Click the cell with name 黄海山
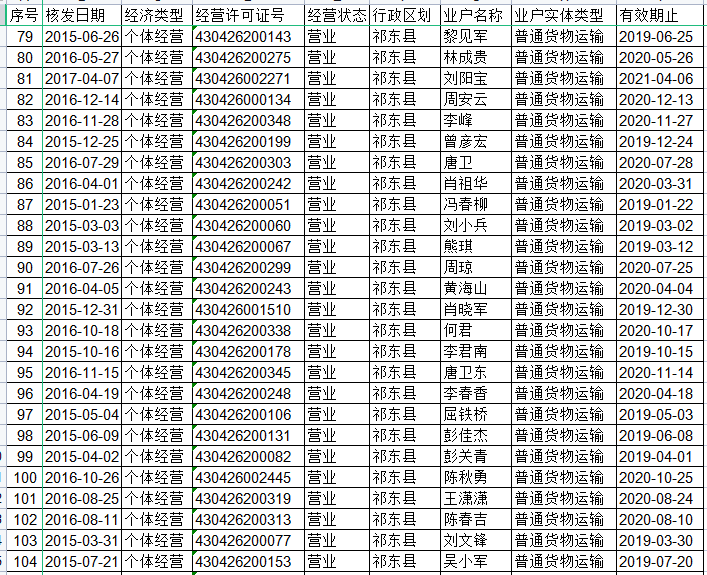The image size is (707, 575). click(465, 288)
